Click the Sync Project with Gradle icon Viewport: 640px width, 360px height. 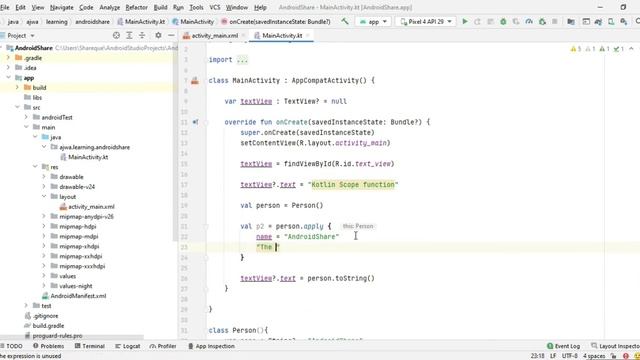(x=598, y=21)
